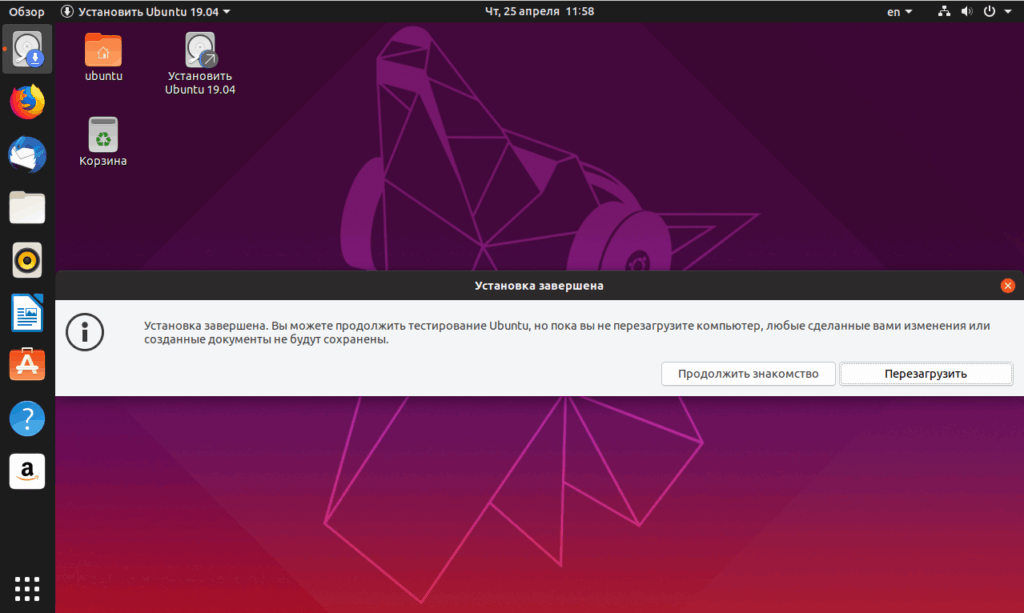Click the volume icon in top bar

(x=967, y=11)
